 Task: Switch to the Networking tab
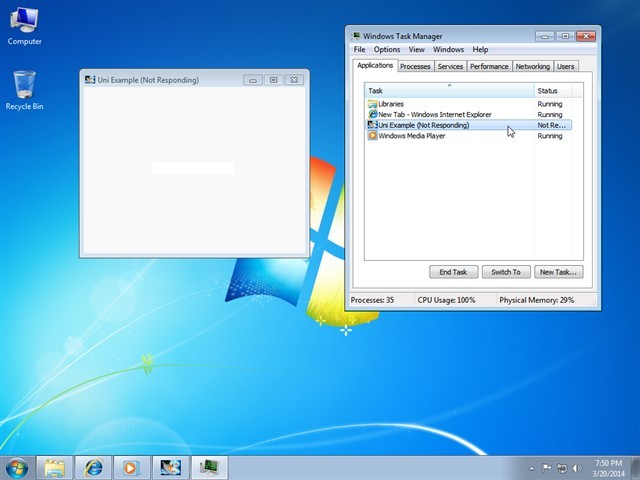point(533,66)
